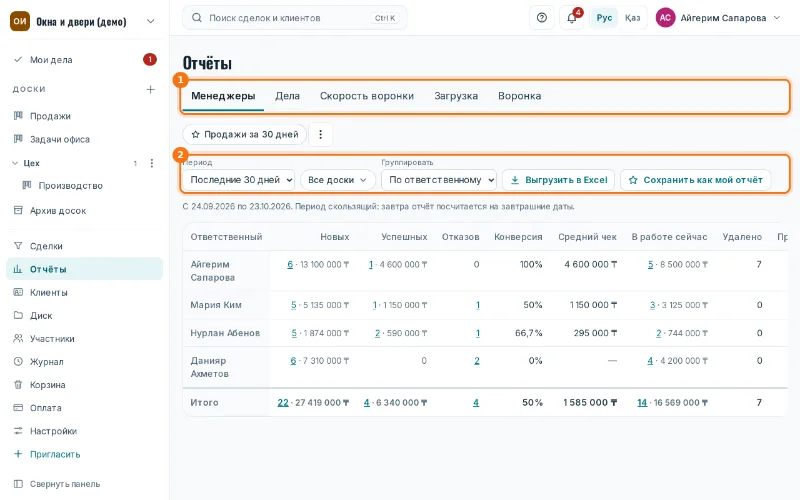This screenshot has width=800, height=500.
Task: Click Сохранить как мой отчёт button
Action: point(695,180)
